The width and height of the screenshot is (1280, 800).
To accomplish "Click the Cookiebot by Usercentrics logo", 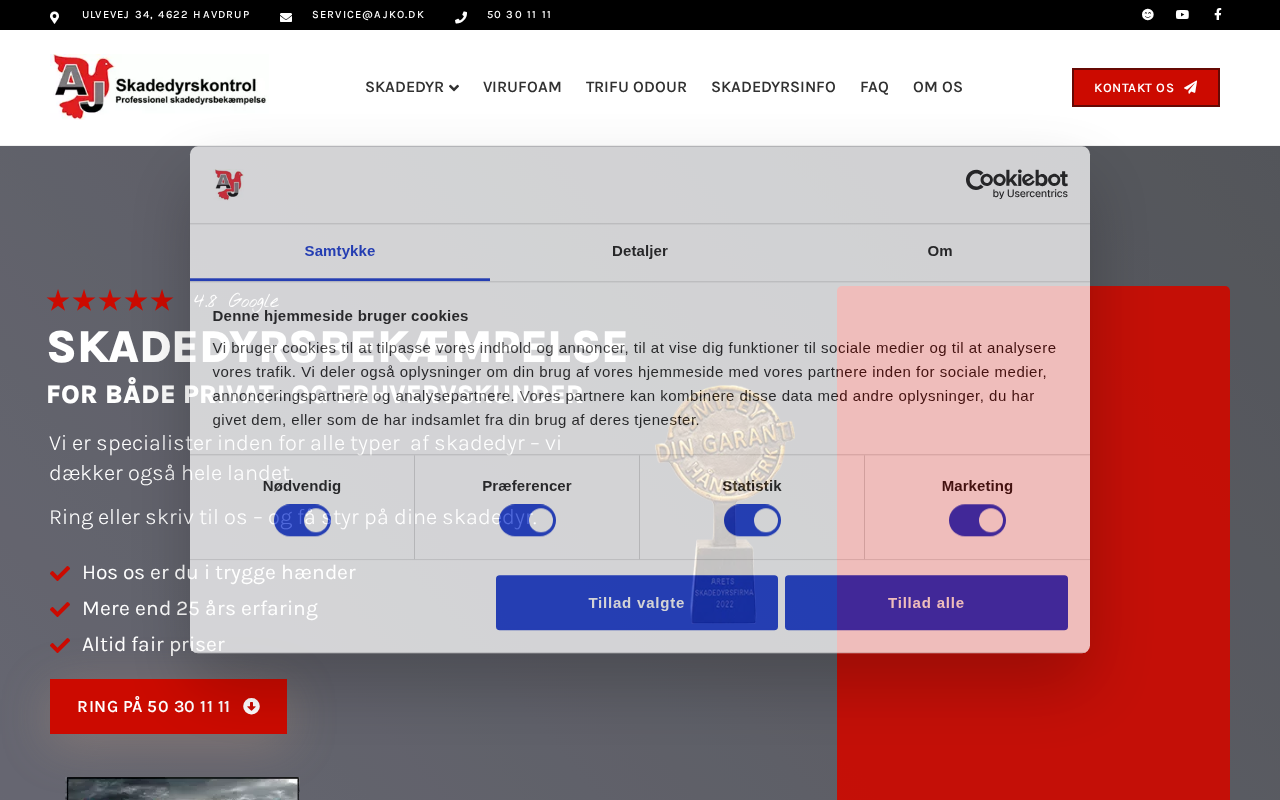I will pos(1017,183).
